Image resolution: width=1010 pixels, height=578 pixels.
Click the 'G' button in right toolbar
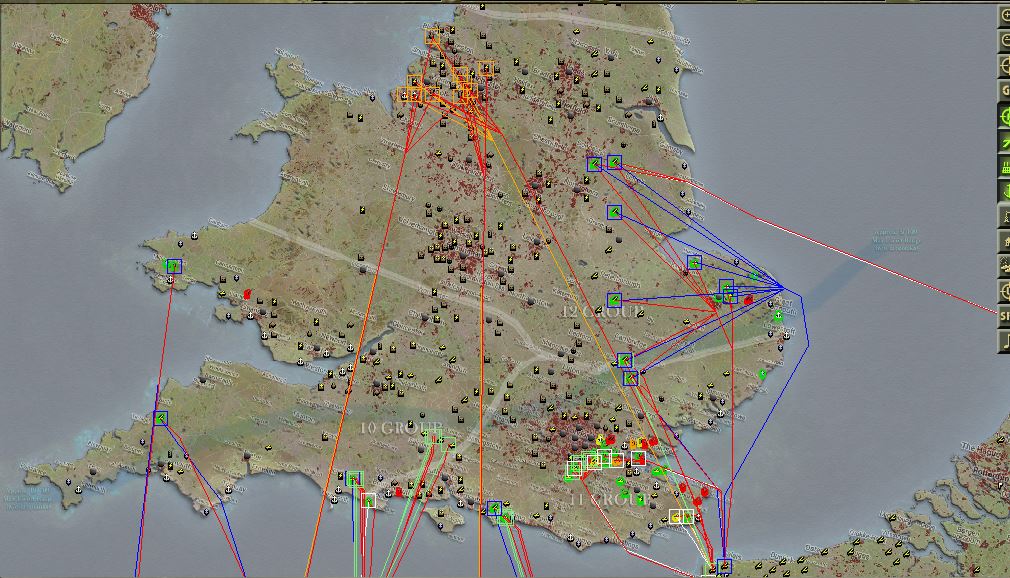[1005, 91]
